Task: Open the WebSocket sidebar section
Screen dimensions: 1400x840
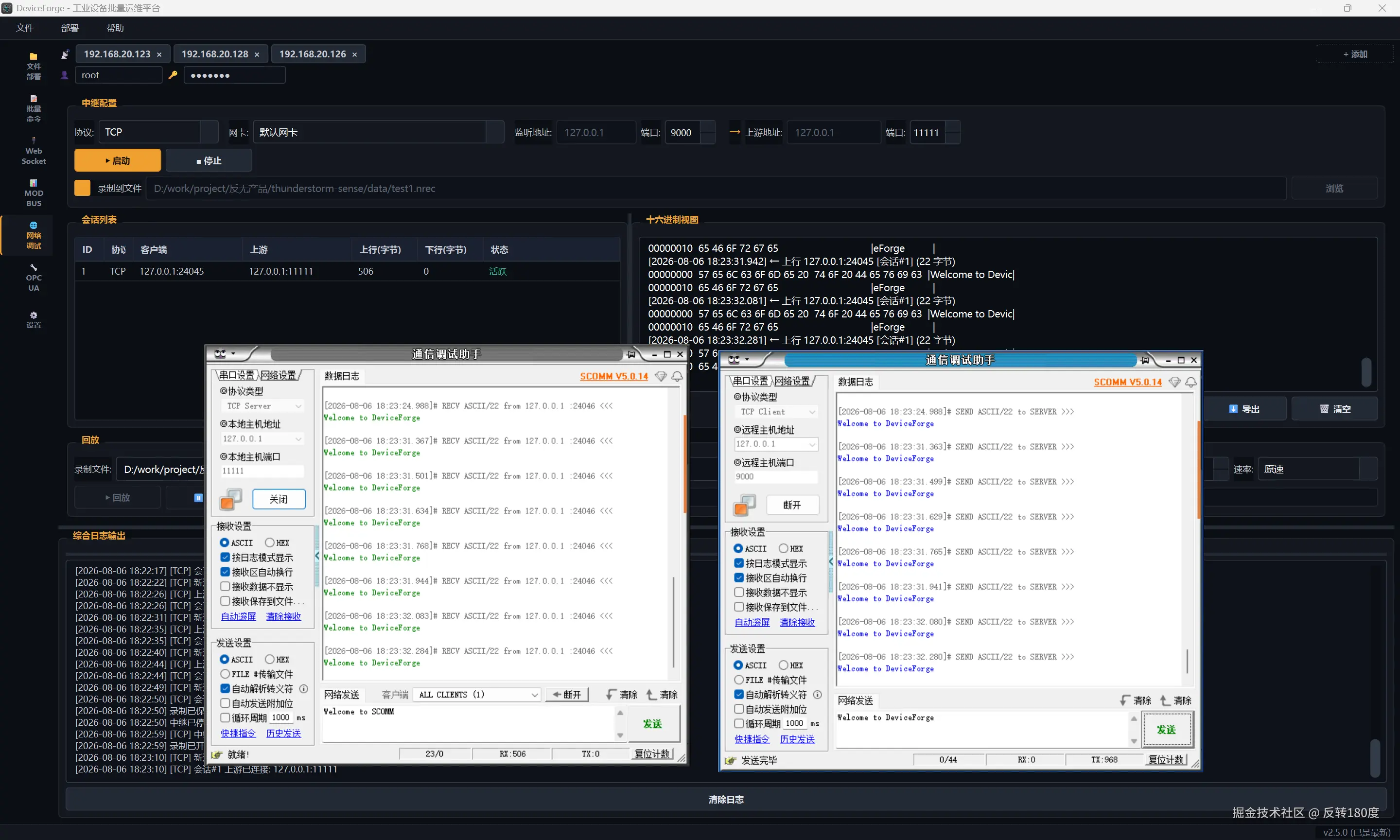Action: point(34,151)
